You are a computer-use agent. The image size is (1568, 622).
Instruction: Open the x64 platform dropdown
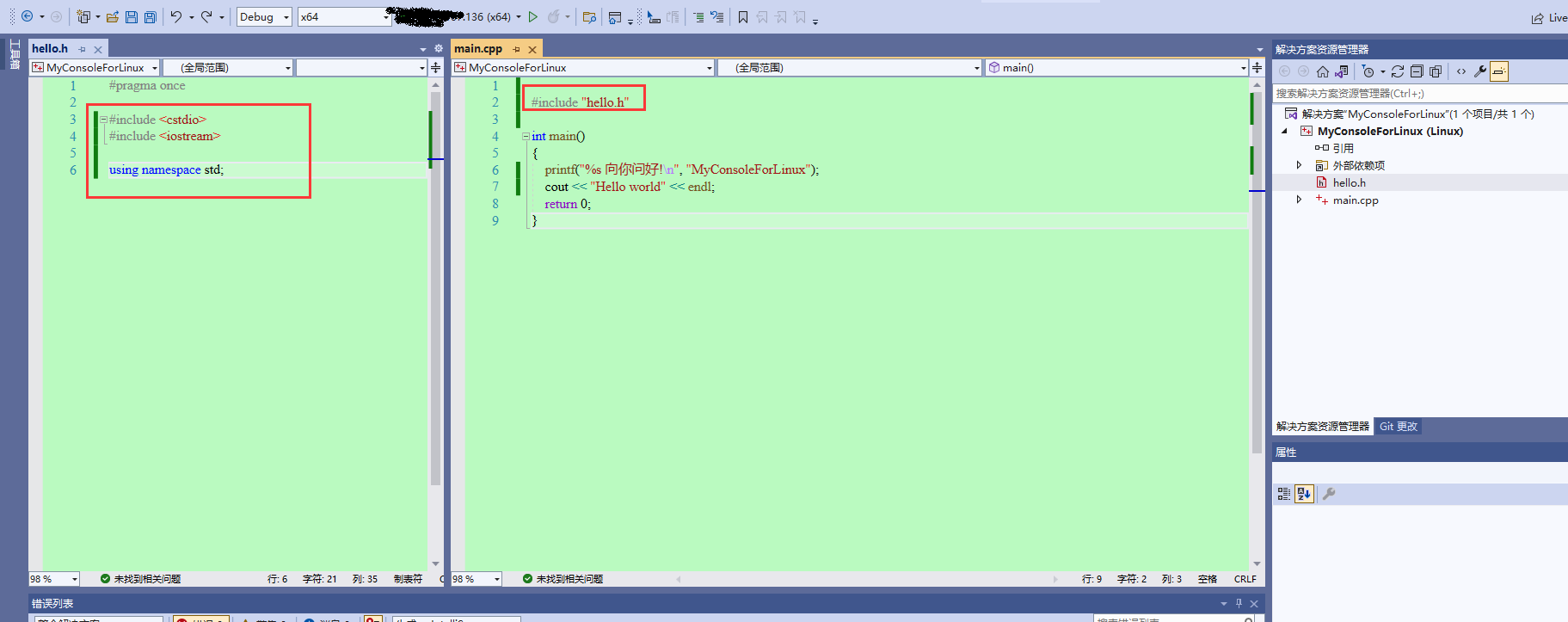coord(344,16)
